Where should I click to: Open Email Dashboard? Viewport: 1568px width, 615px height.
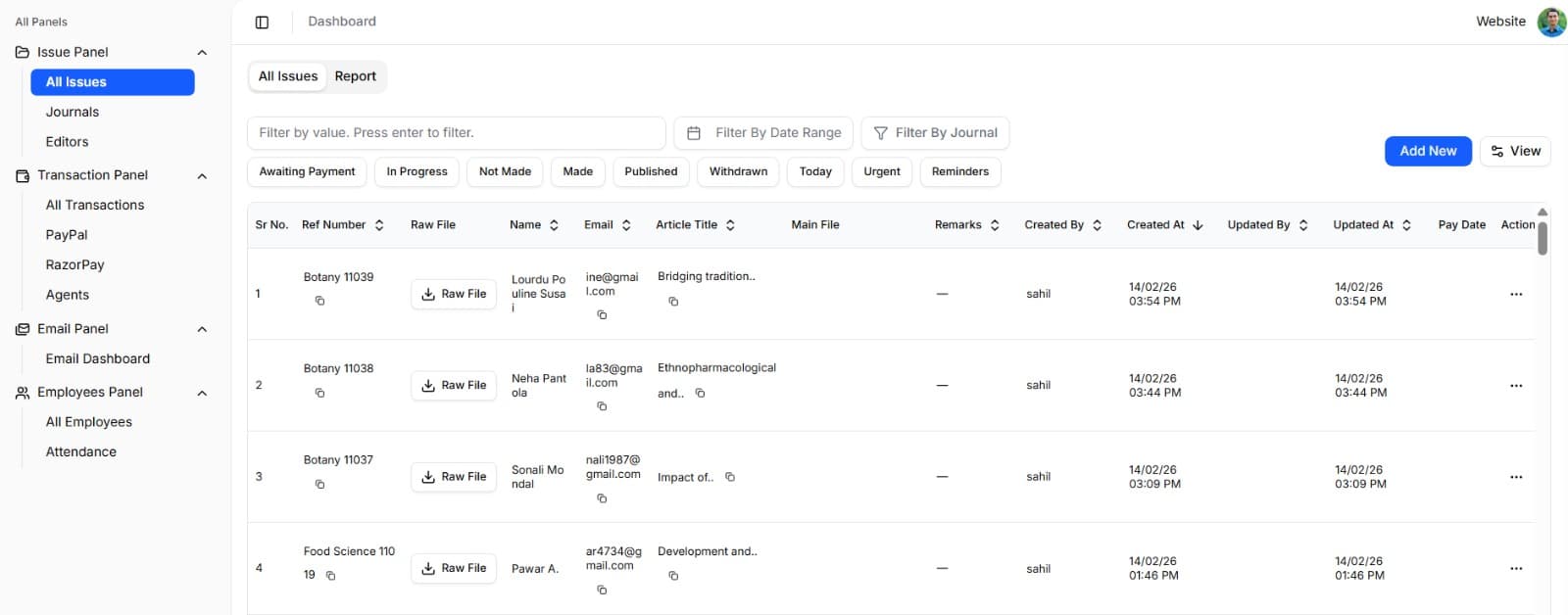click(98, 358)
